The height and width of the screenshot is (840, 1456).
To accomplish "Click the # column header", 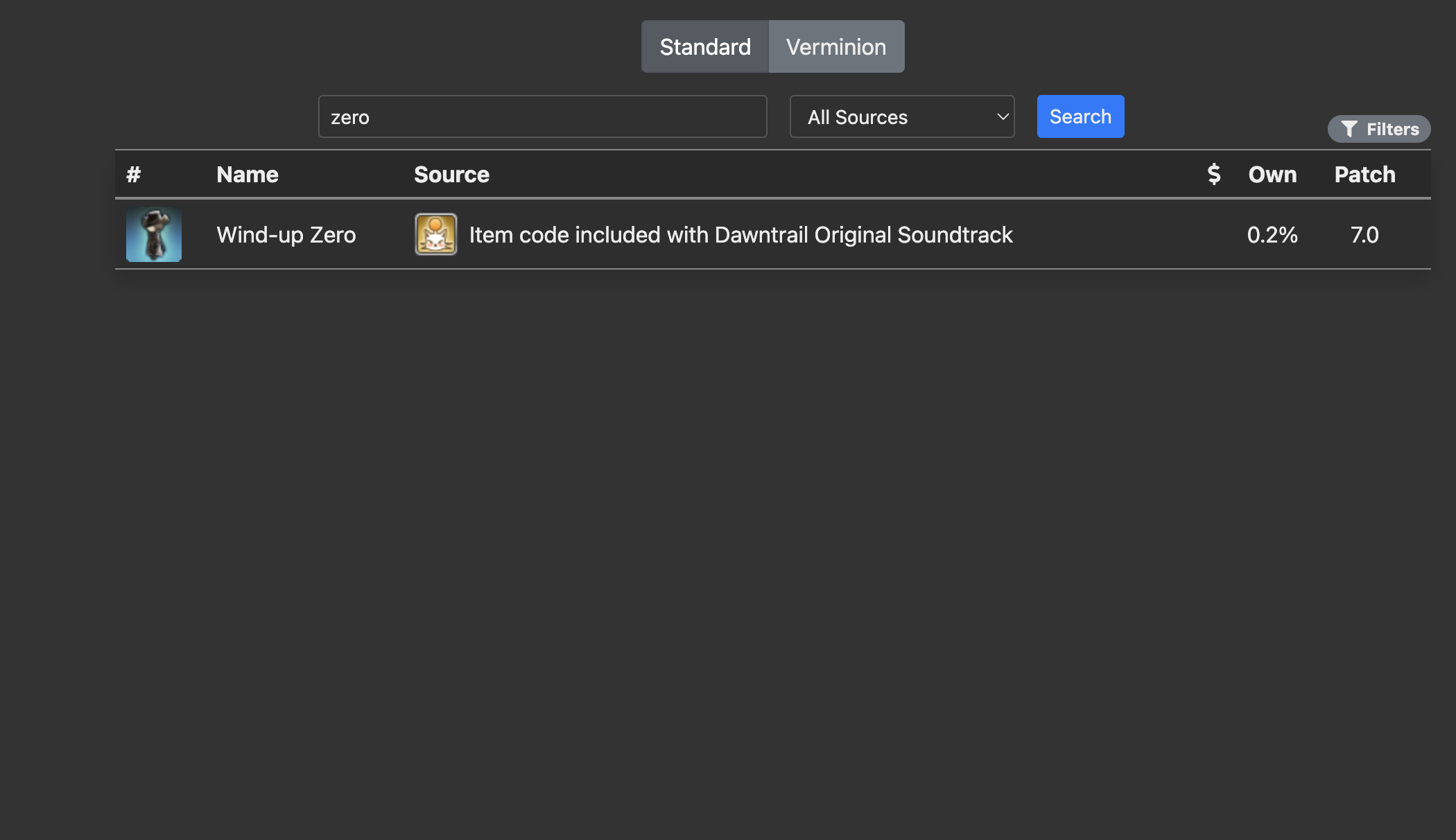I will click(x=133, y=174).
